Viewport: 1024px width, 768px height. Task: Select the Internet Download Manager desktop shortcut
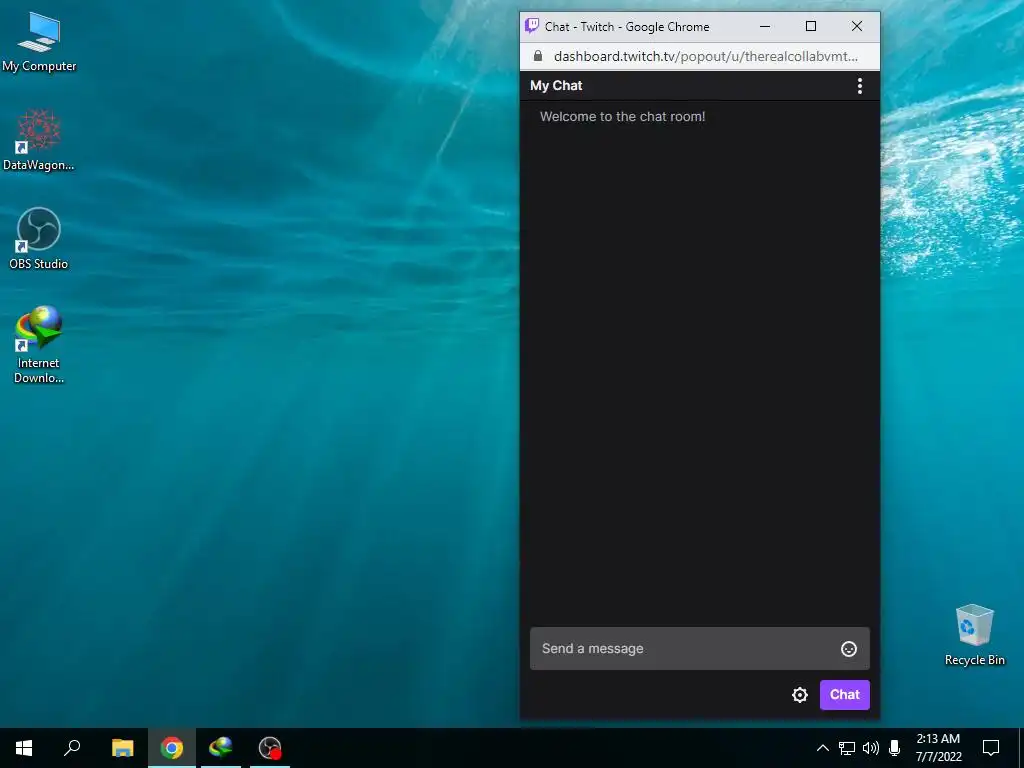pyautogui.click(x=39, y=345)
